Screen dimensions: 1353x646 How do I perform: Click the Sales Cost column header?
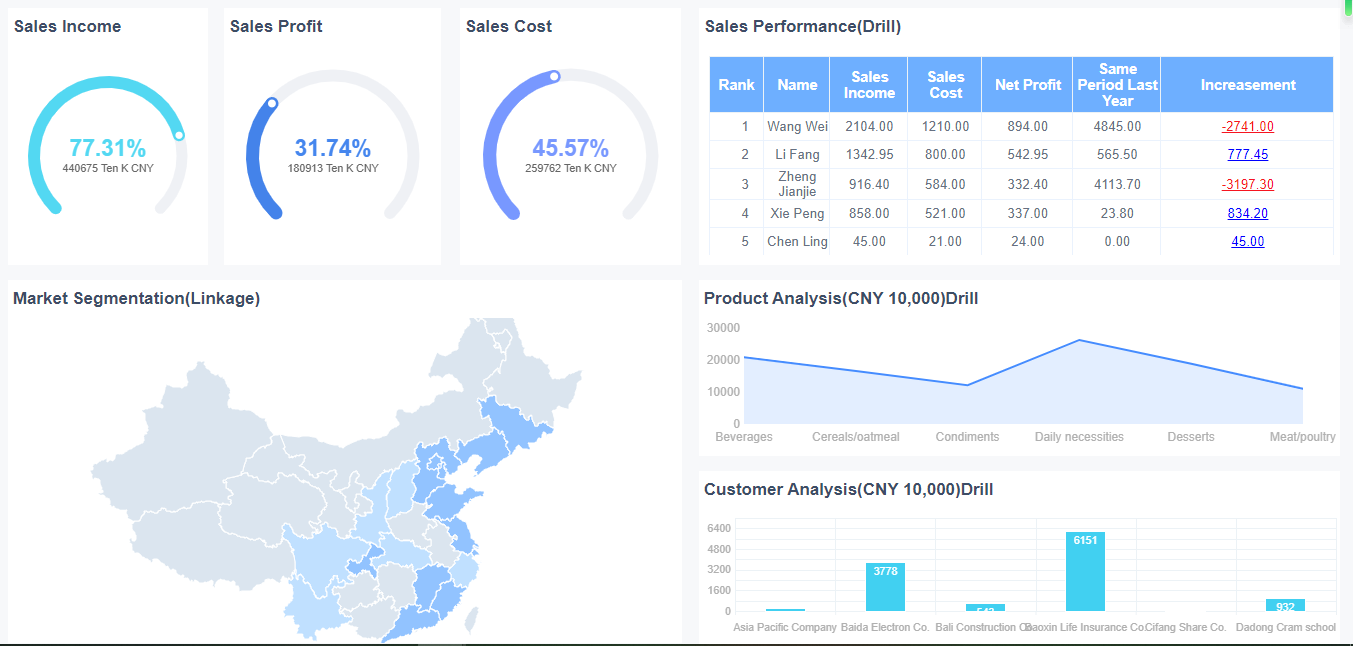(x=945, y=85)
